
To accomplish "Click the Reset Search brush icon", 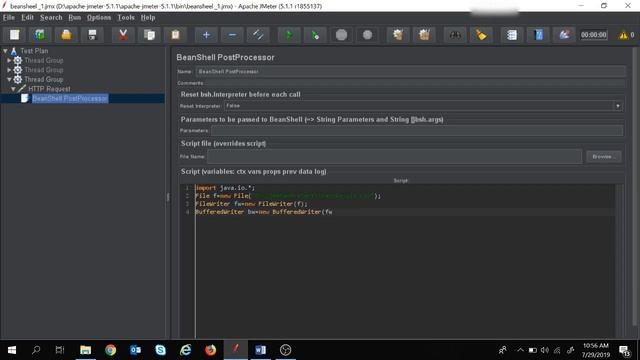I will point(481,35).
